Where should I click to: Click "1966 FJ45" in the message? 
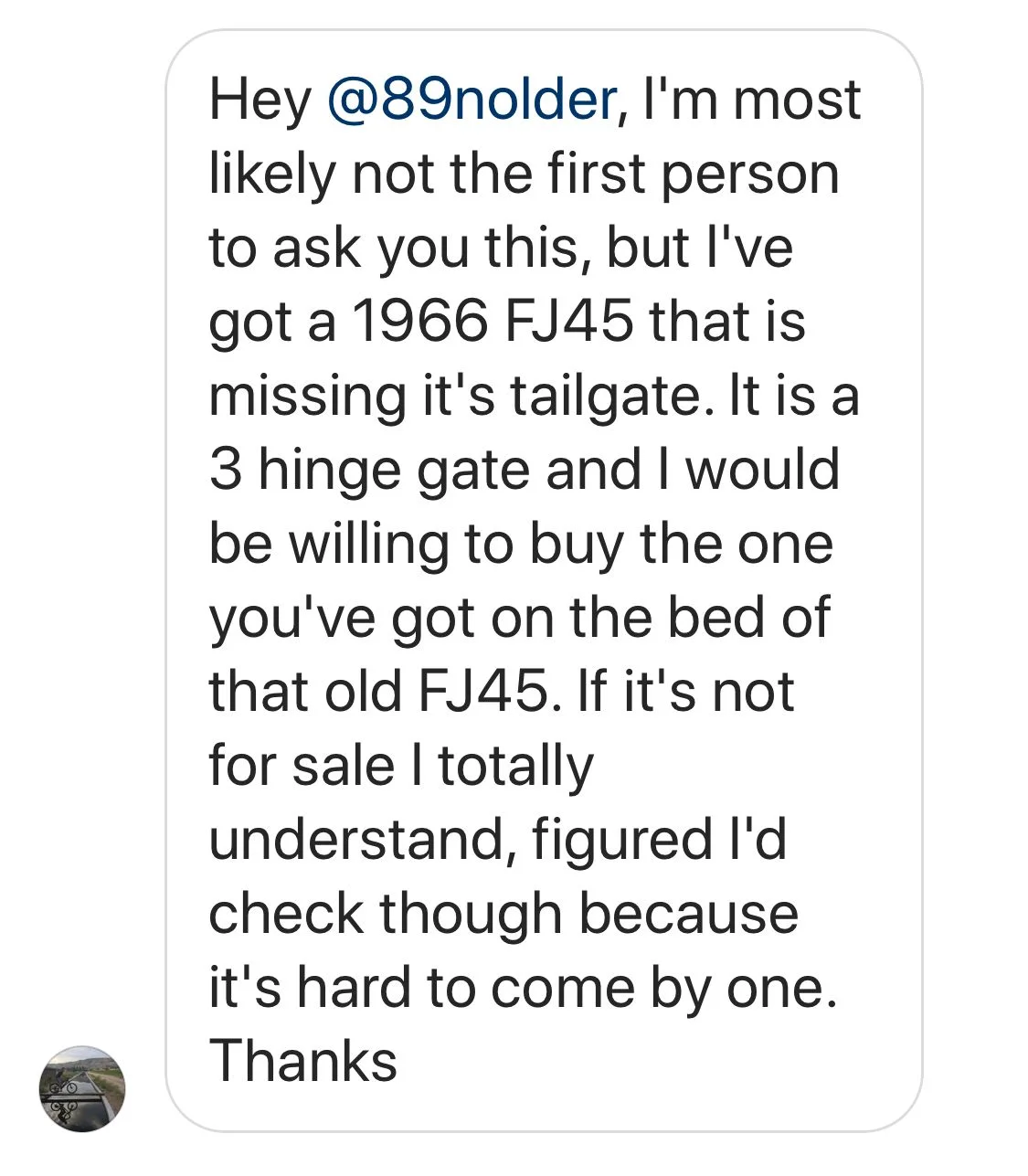[x=492, y=322]
